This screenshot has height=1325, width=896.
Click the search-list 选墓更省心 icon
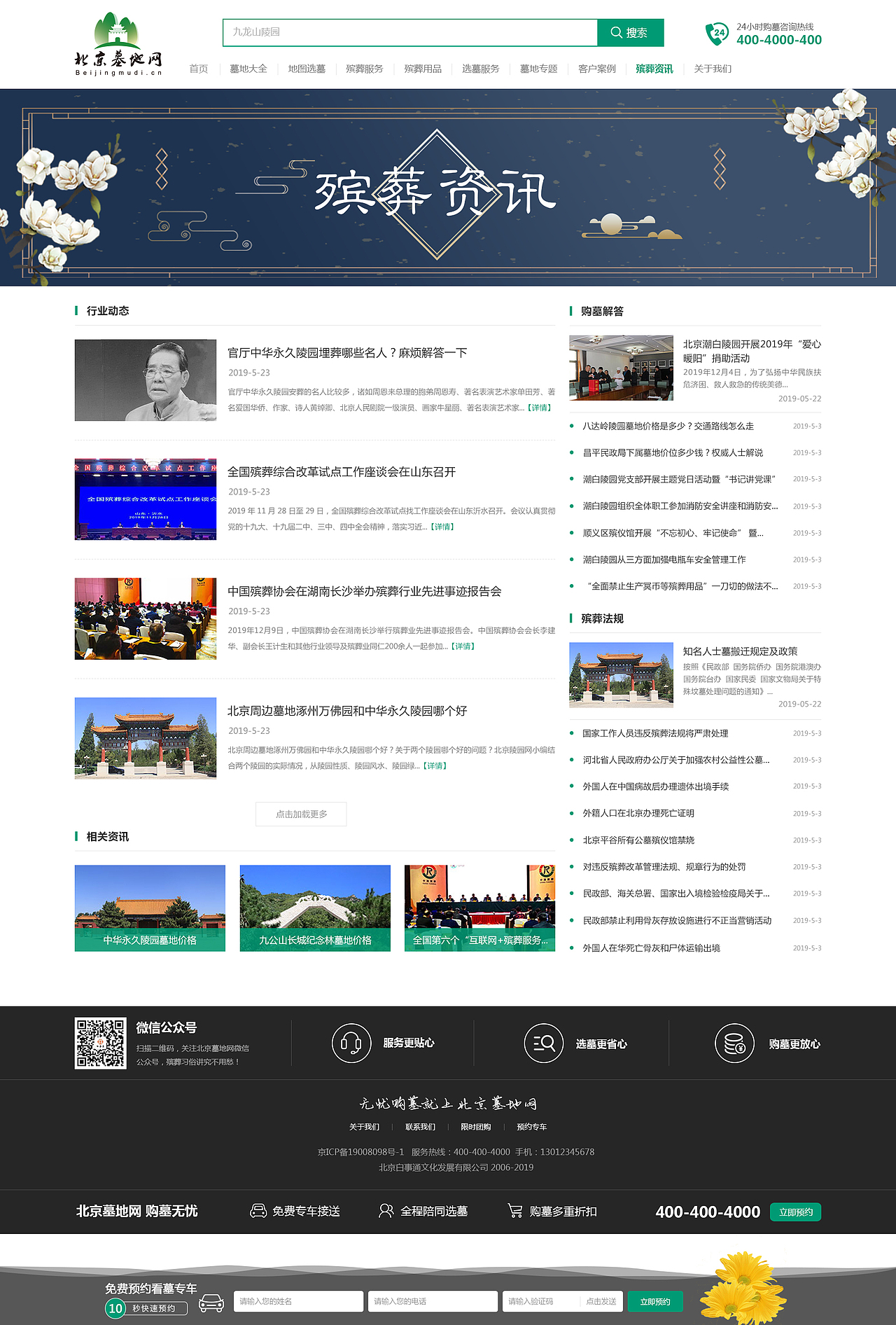544,1043
